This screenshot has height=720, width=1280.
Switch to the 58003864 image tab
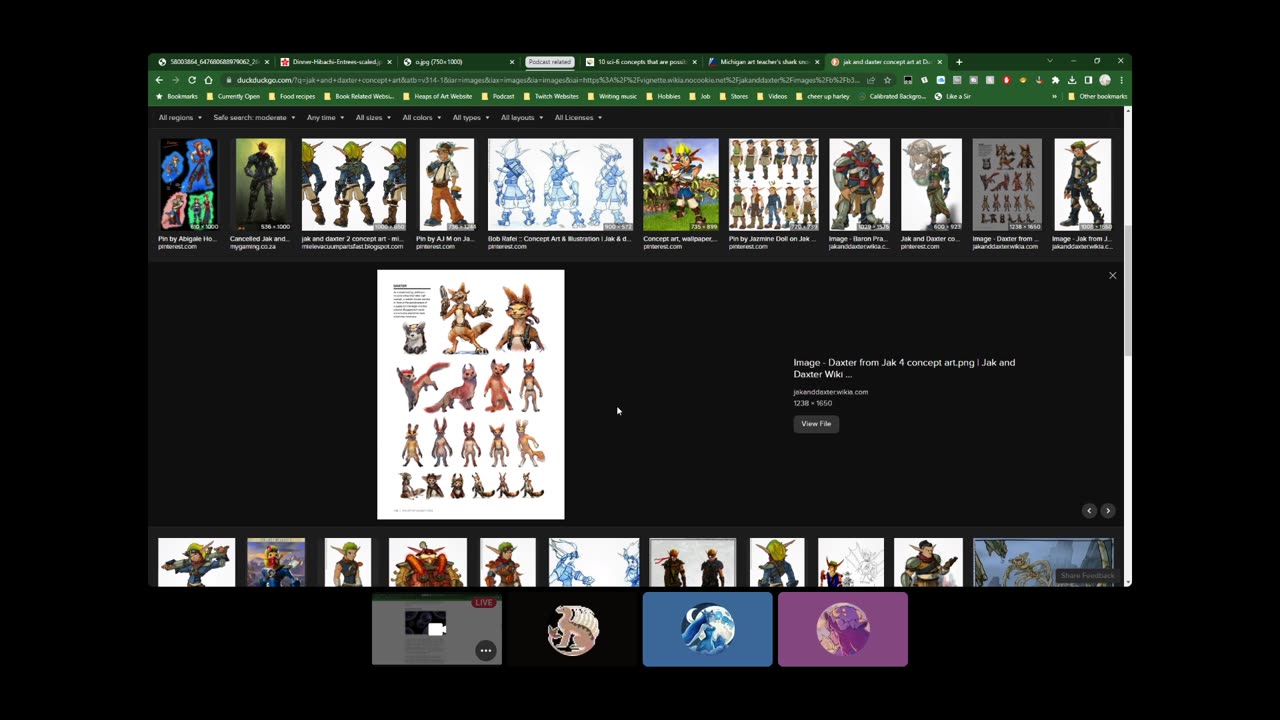(x=212, y=62)
